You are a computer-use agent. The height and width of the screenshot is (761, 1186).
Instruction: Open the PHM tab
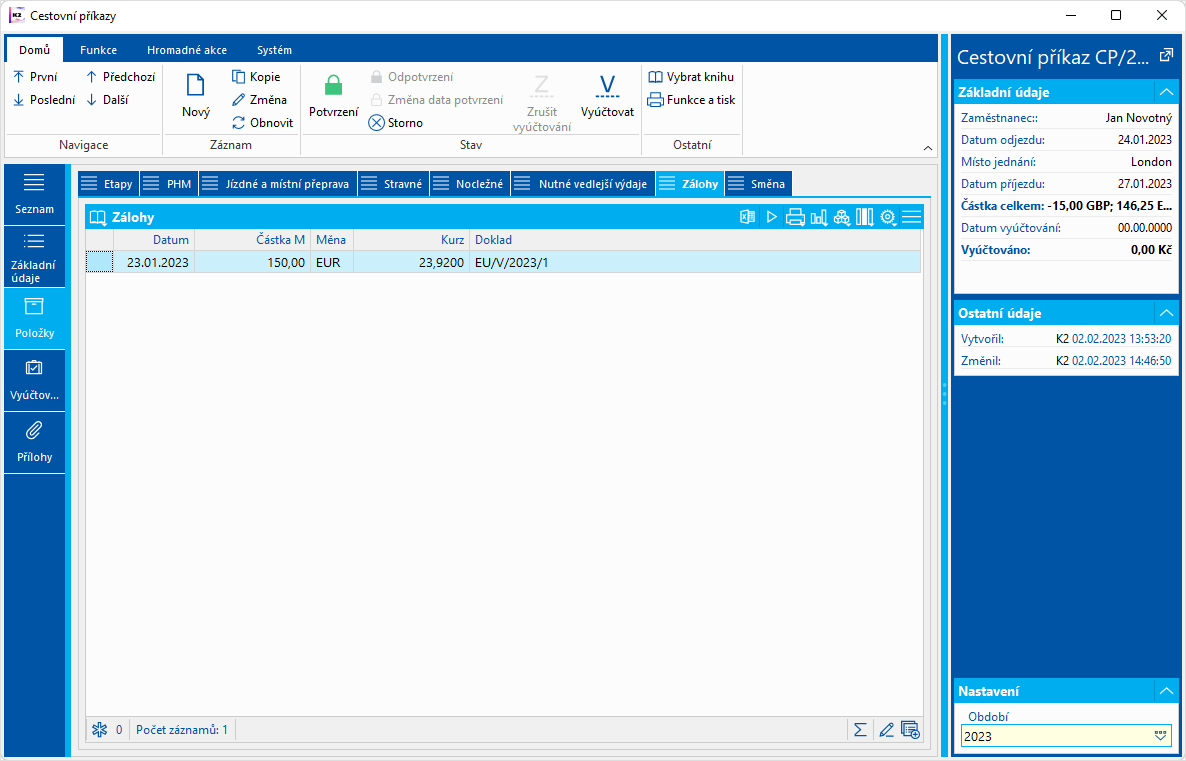coord(169,184)
